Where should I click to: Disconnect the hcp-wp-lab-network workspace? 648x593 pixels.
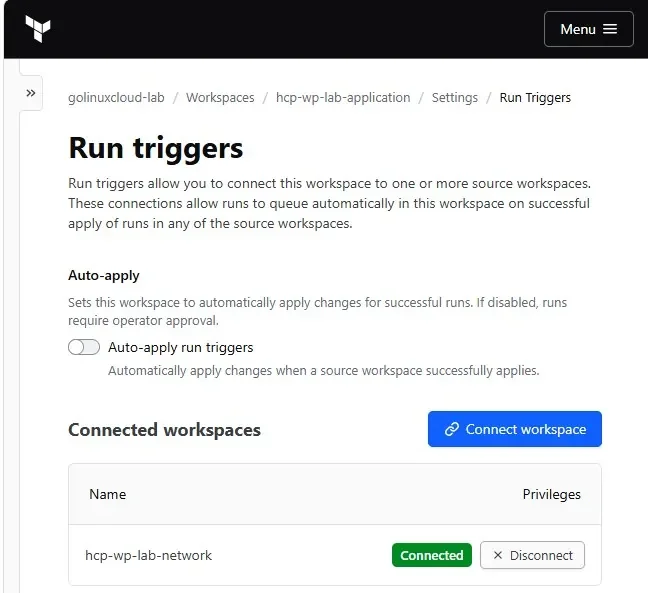coord(532,555)
